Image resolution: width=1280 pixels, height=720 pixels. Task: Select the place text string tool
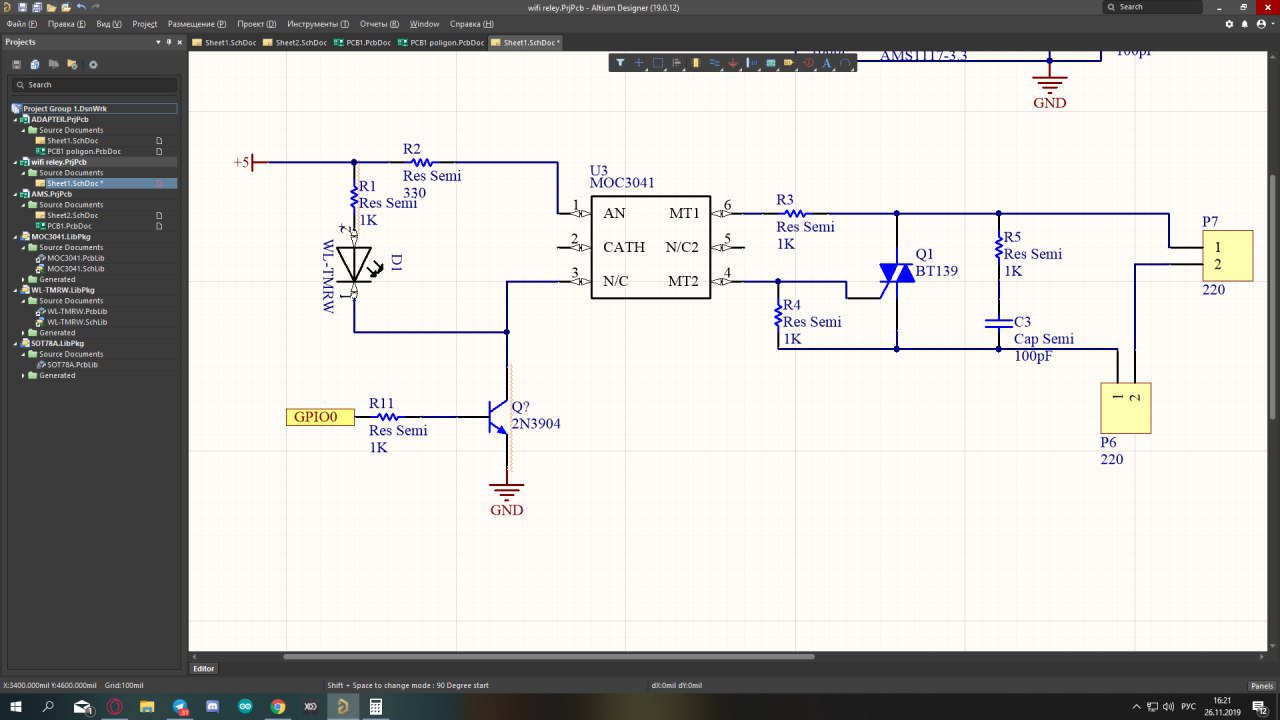tap(827, 63)
